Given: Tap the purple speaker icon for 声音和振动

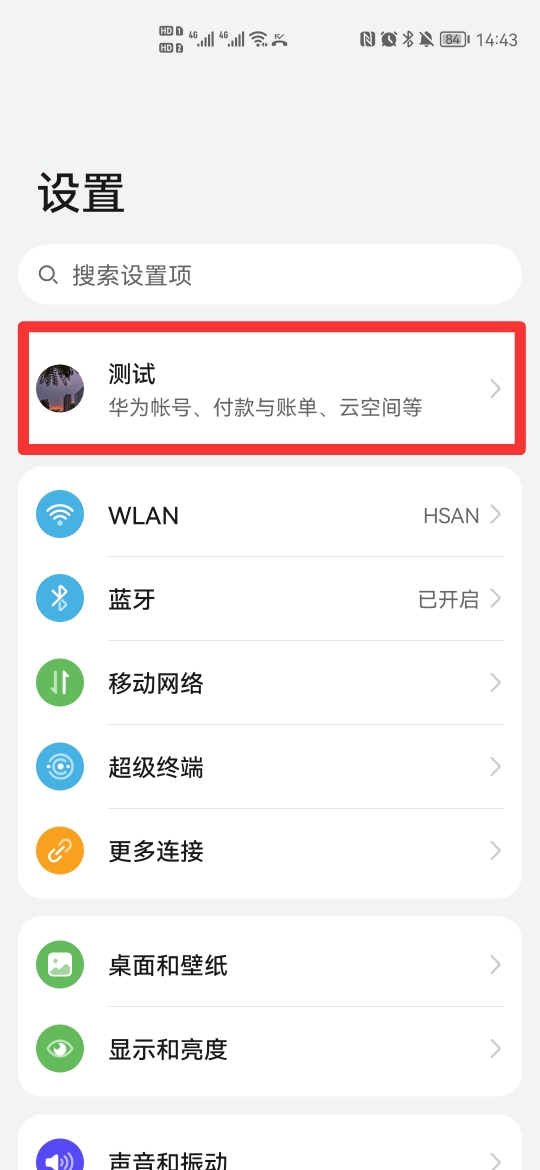Looking at the screenshot, I should (60, 1157).
